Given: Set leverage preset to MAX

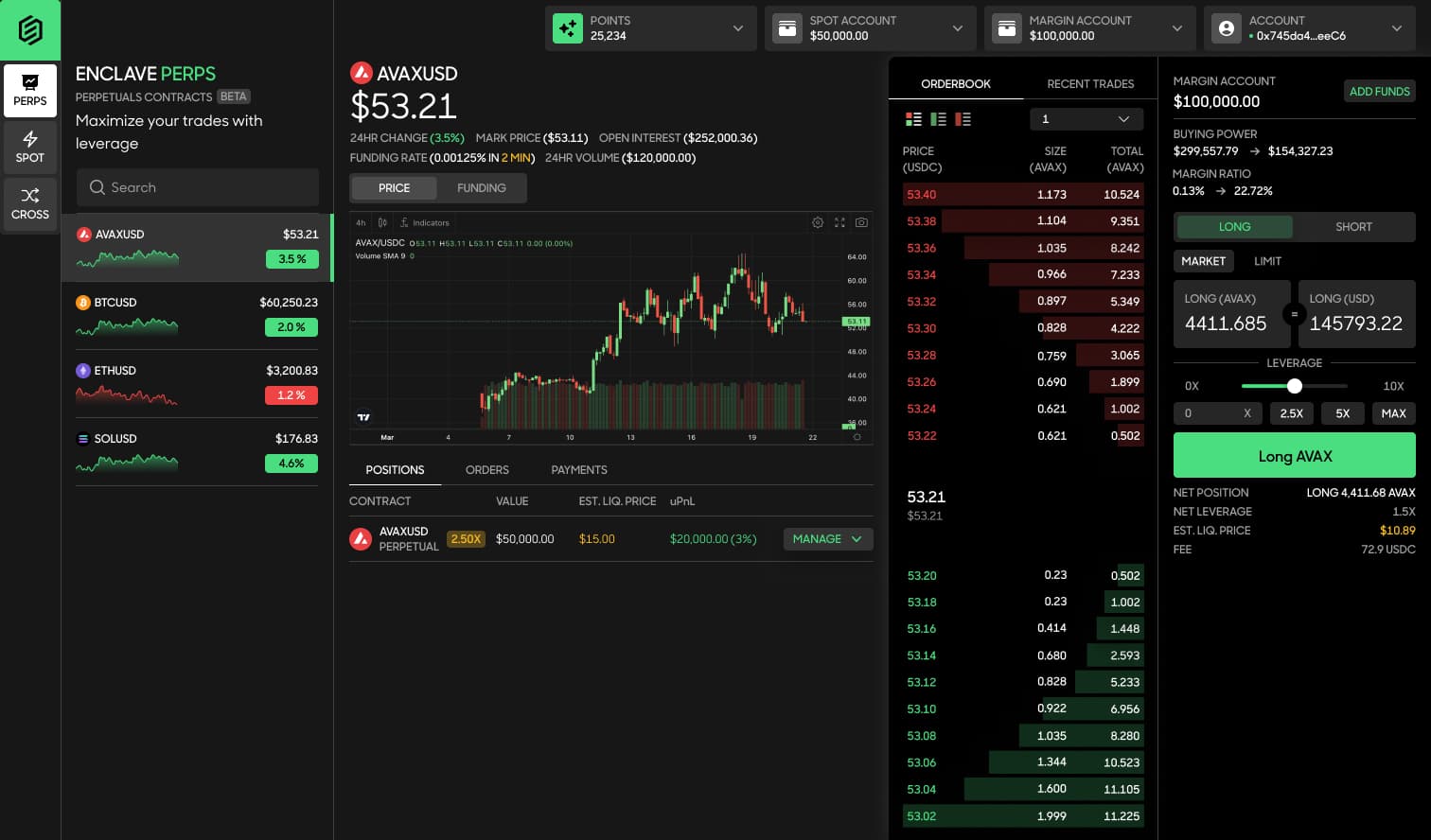Looking at the screenshot, I should (x=1393, y=413).
